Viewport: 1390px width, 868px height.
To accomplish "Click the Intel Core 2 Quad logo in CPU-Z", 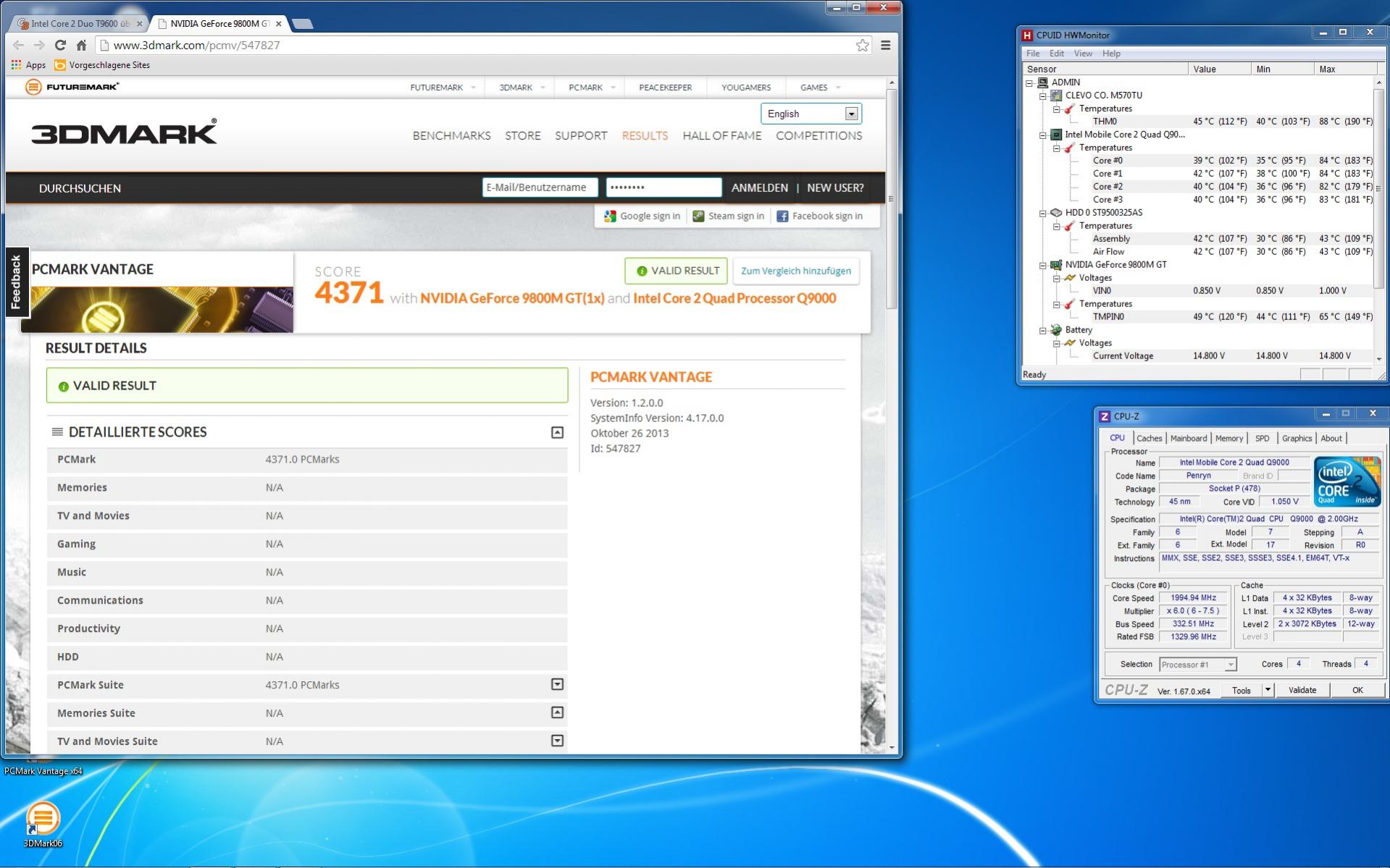I will pos(1347,481).
